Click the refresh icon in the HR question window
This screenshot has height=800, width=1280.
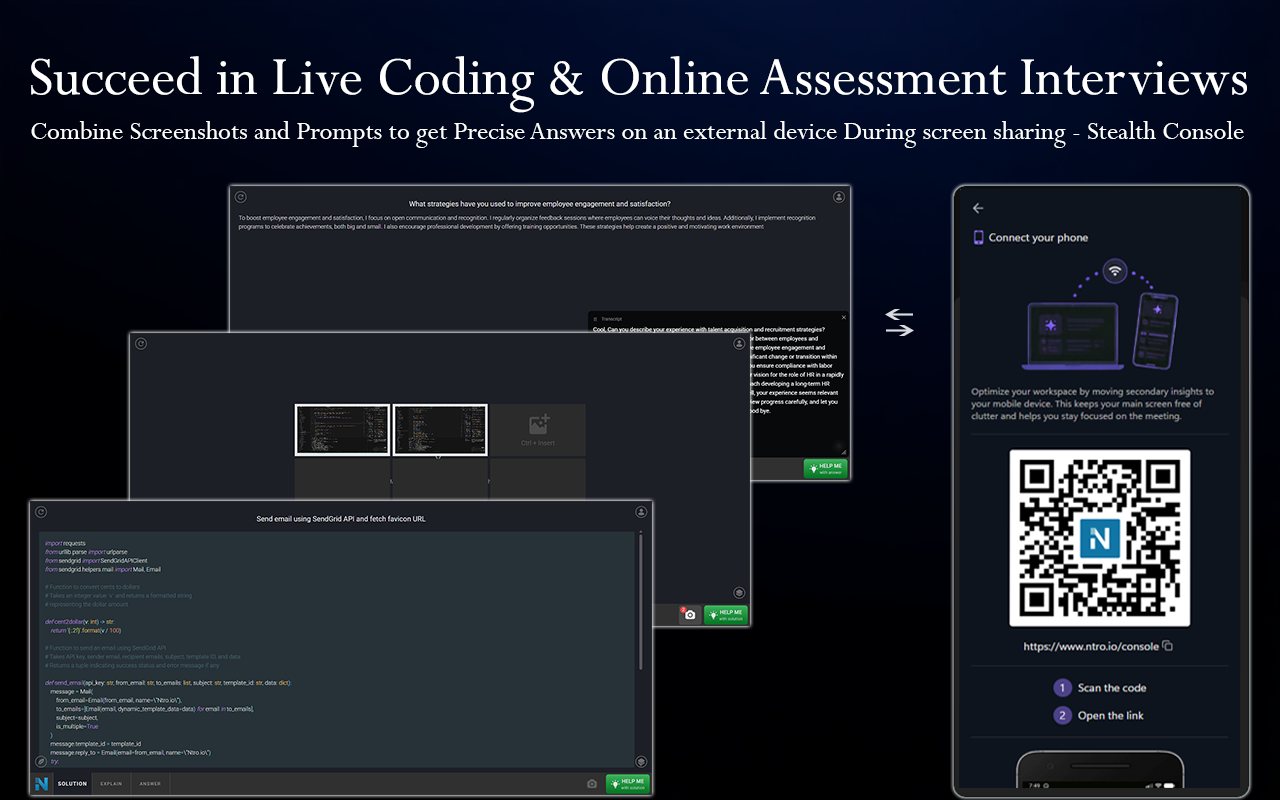(x=241, y=197)
